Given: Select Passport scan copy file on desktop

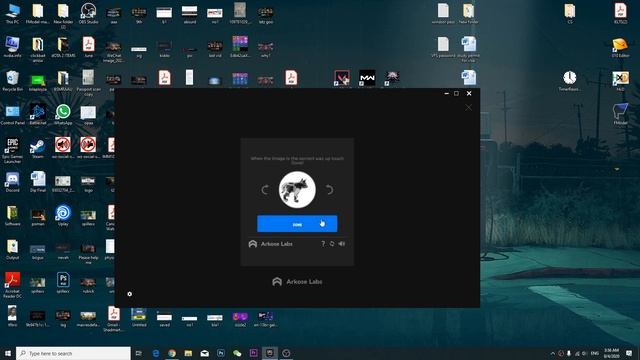Looking at the screenshot, I should point(88,83).
